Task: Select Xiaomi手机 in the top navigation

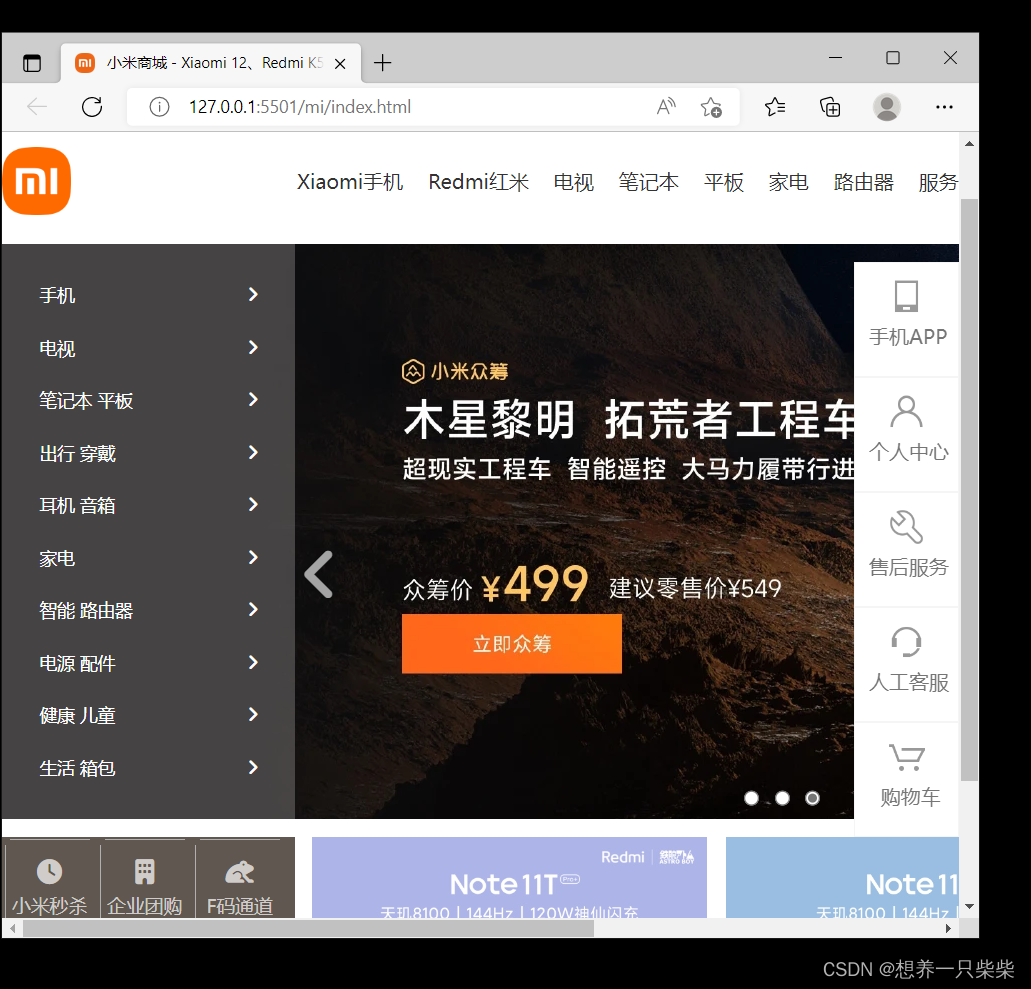Action: point(350,182)
